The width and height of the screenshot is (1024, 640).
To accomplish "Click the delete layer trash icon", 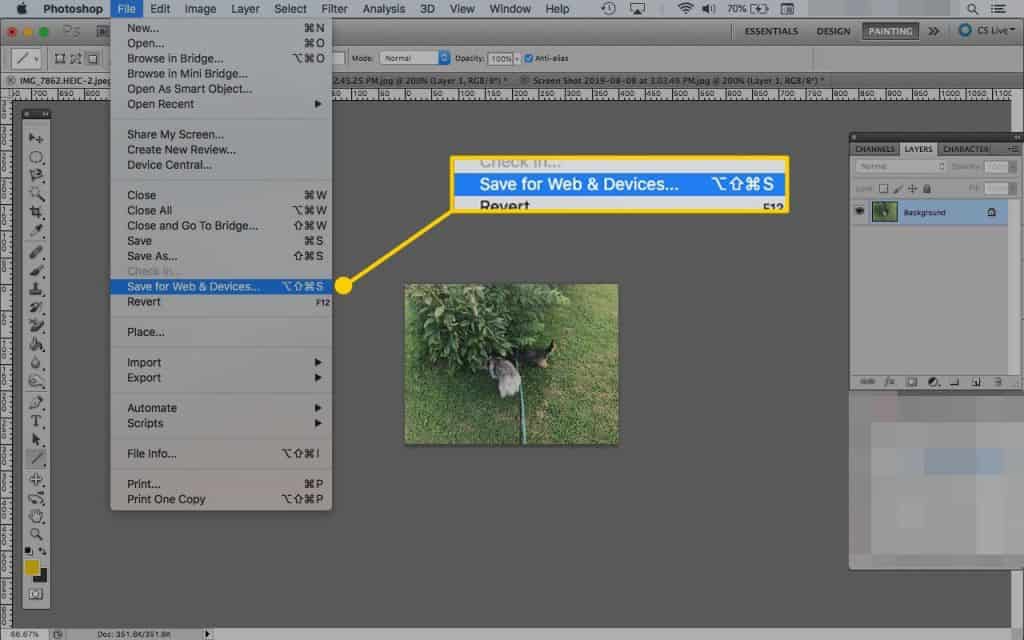I will 997,381.
